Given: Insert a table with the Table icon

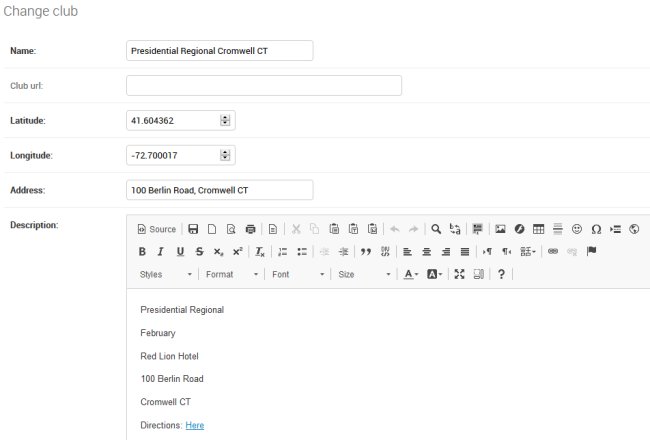Looking at the screenshot, I should 538,229.
